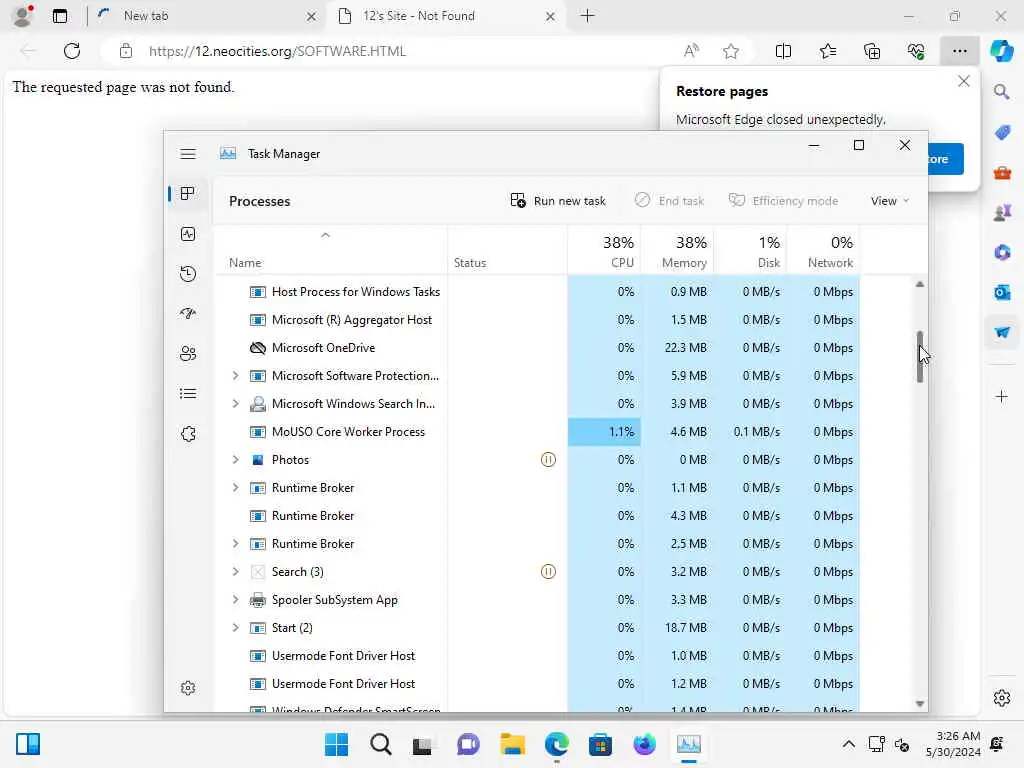1024x768 pixels.
Task: Open Edge split screen icon
Action: tap(783, 51)
